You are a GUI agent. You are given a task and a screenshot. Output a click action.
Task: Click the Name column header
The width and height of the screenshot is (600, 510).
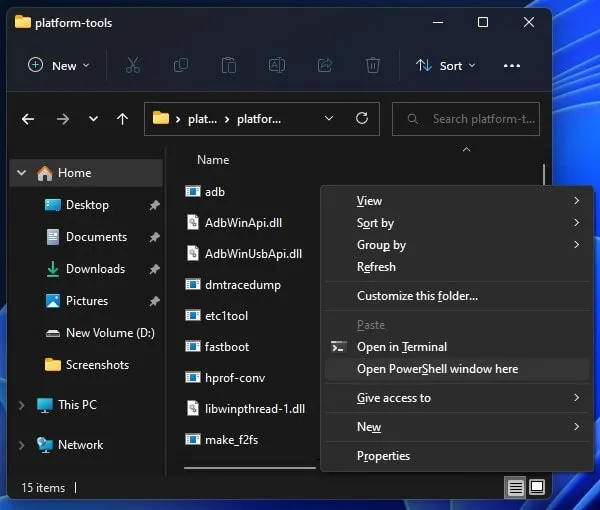coord(213,160)
